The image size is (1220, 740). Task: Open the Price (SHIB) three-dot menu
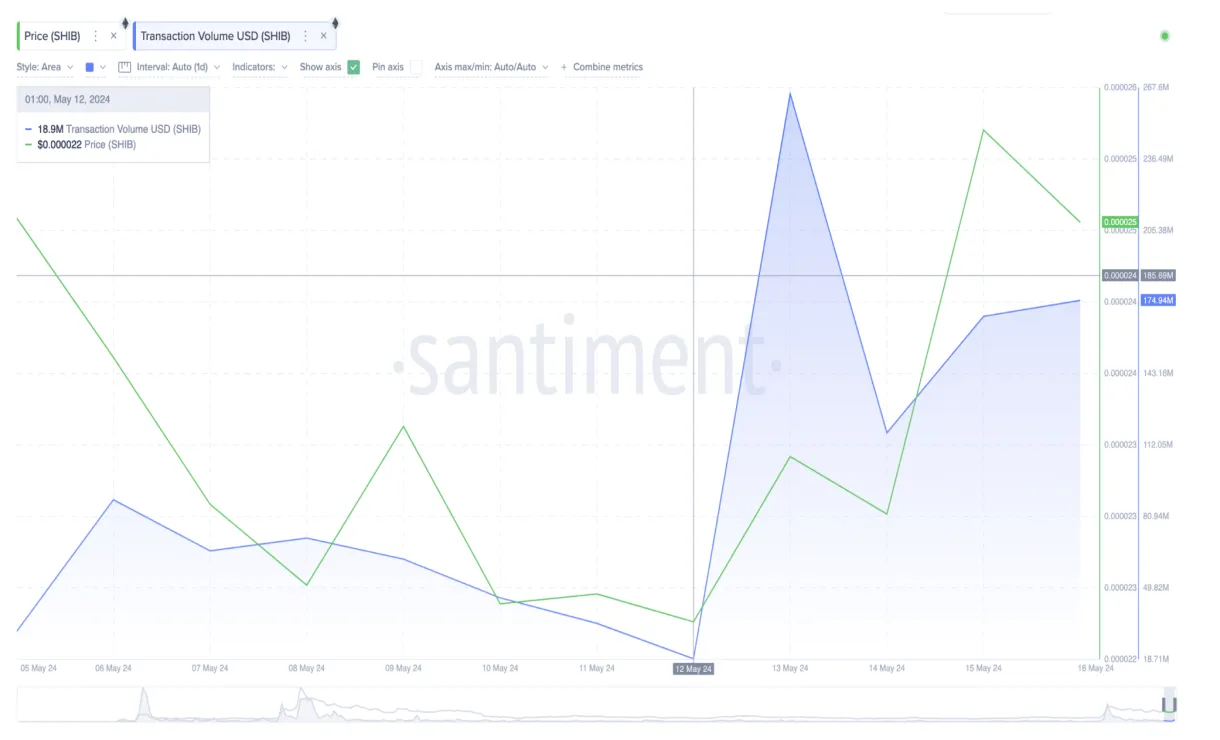click(95, 36)
